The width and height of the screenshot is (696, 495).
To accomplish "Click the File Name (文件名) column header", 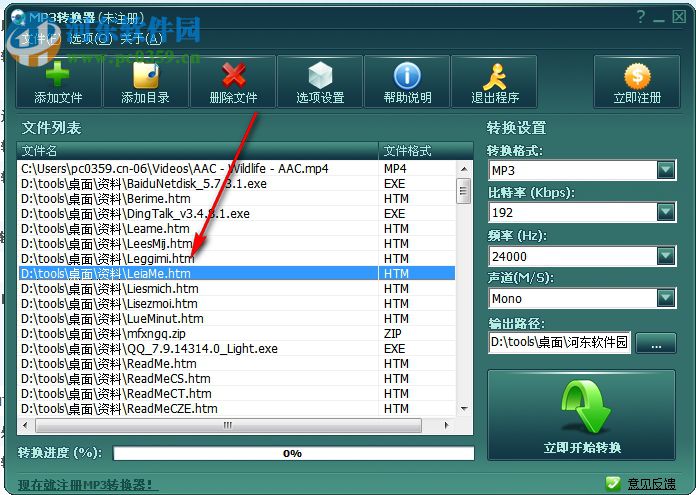I will pyautogui.click(x=198, y=151).
